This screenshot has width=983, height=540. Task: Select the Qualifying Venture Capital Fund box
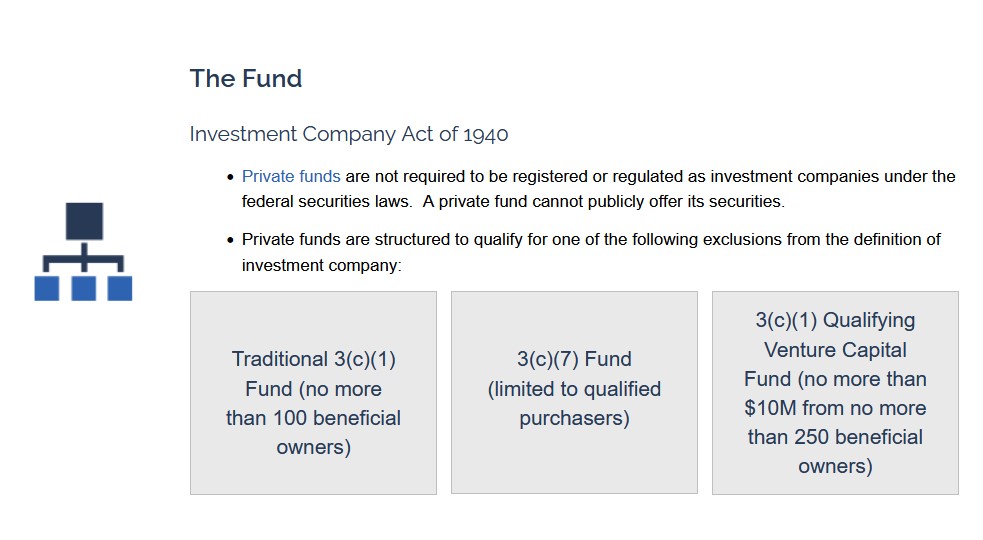coord(835,393)
